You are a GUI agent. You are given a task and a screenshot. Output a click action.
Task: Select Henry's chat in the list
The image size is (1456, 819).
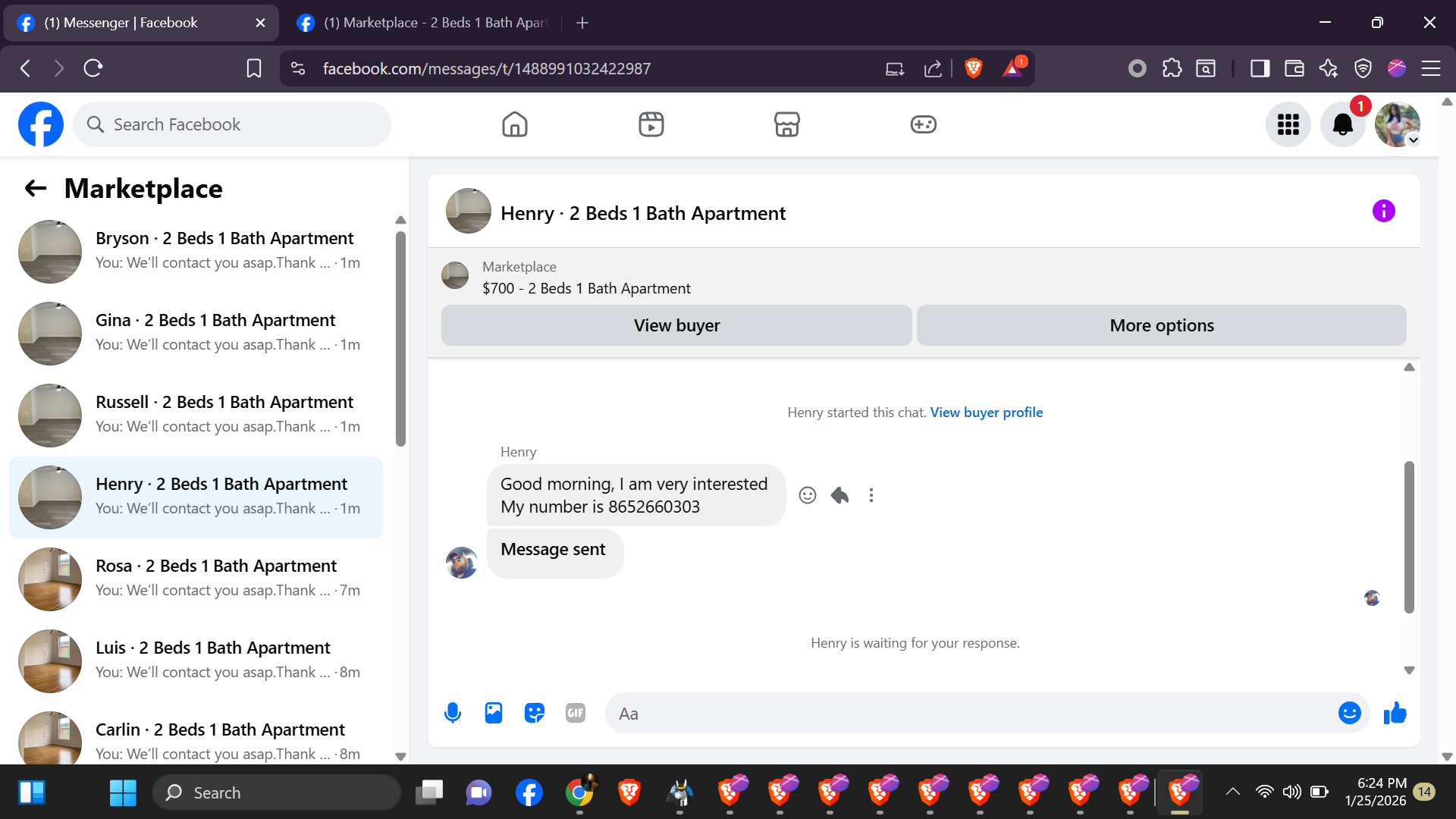196,497
